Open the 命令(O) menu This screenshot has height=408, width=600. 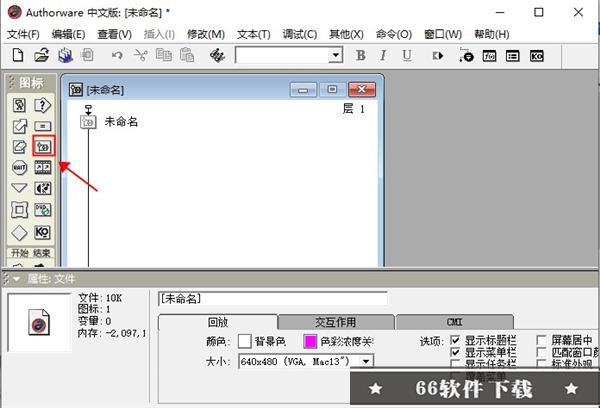point(394,34)
